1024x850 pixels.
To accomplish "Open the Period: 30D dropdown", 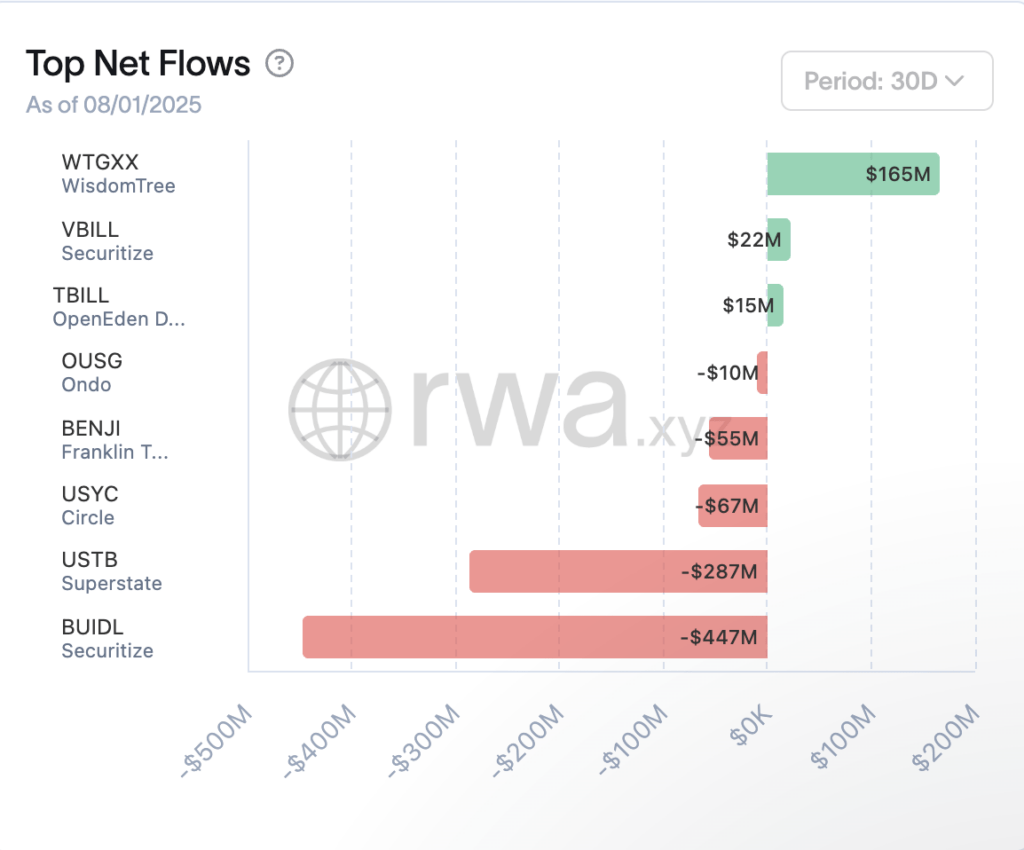I will (x=886, y=81).
